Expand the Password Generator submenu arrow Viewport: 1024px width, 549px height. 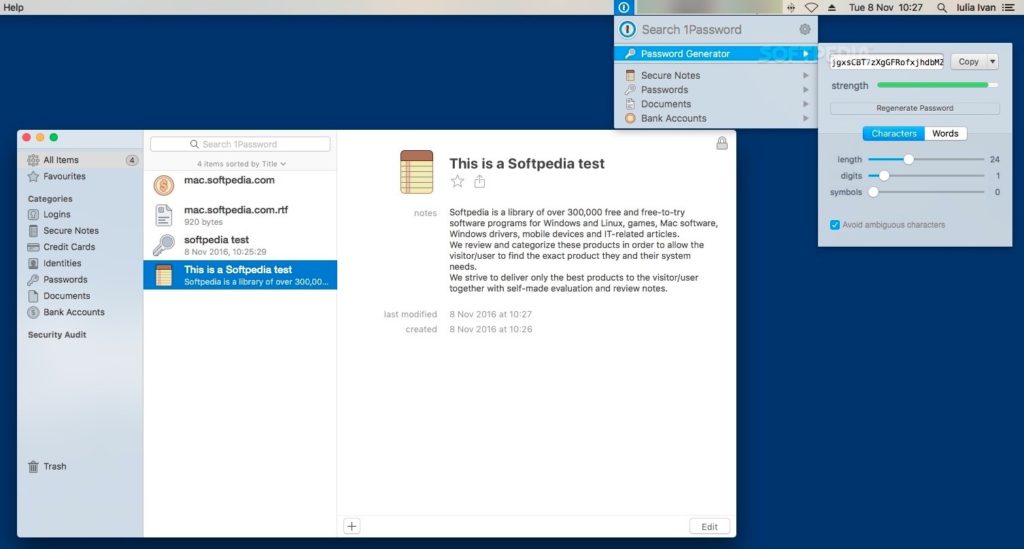tap(806, 54)
